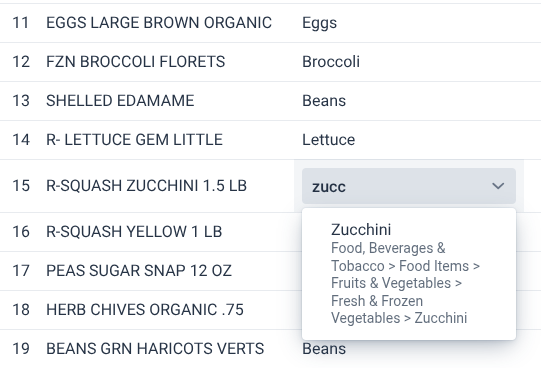Screen dimensions: 541x368
Task: Select the BEANS GRN HARICOTS VERTS item
Action: point(155,349)
